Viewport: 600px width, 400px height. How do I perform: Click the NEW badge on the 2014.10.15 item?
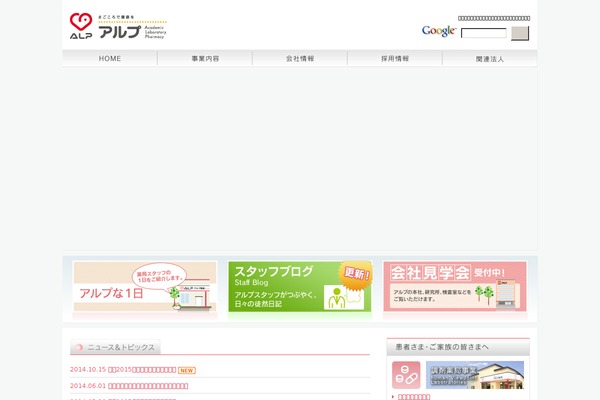pyautogui.click(x=187, y=370)
